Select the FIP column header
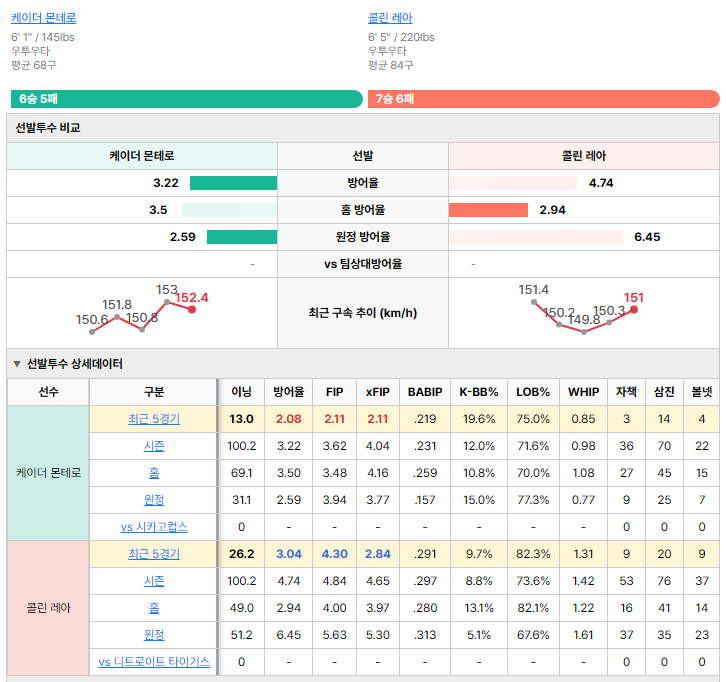Image resolution: width=726 pixels, height=682 pixels. (334, 392)
